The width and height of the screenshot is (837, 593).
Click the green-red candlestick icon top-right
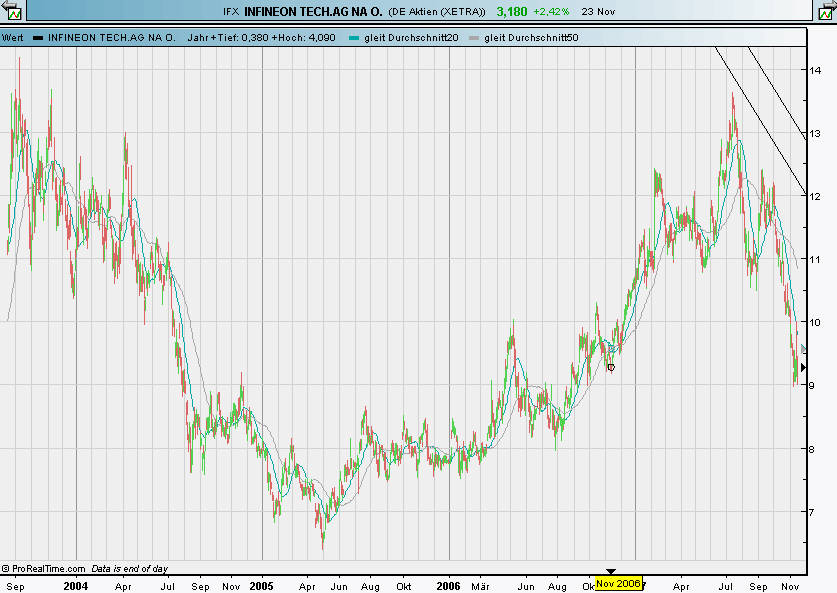(825, 14)
